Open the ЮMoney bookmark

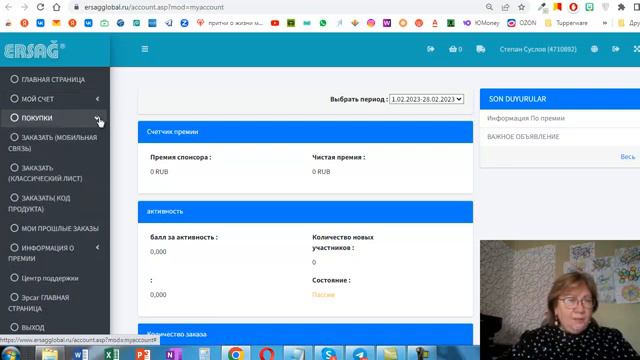481,23
